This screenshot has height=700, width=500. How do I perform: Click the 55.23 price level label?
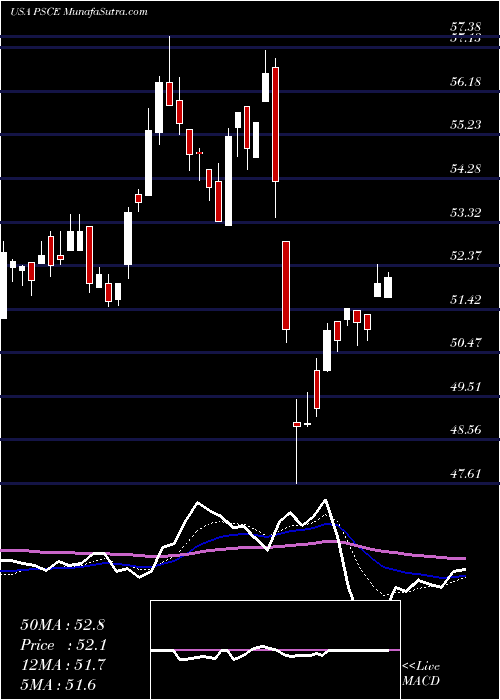pyautogui.click(x=466, y=125)
